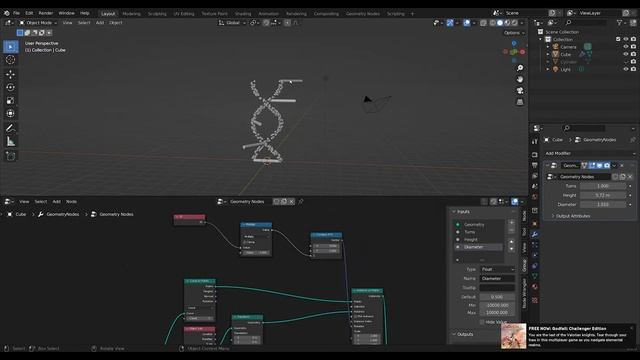Image resolution: width=640 pixels, height=360 pixels.
Task: Switch orthographic view with grid icon
Action: (520, 102)
